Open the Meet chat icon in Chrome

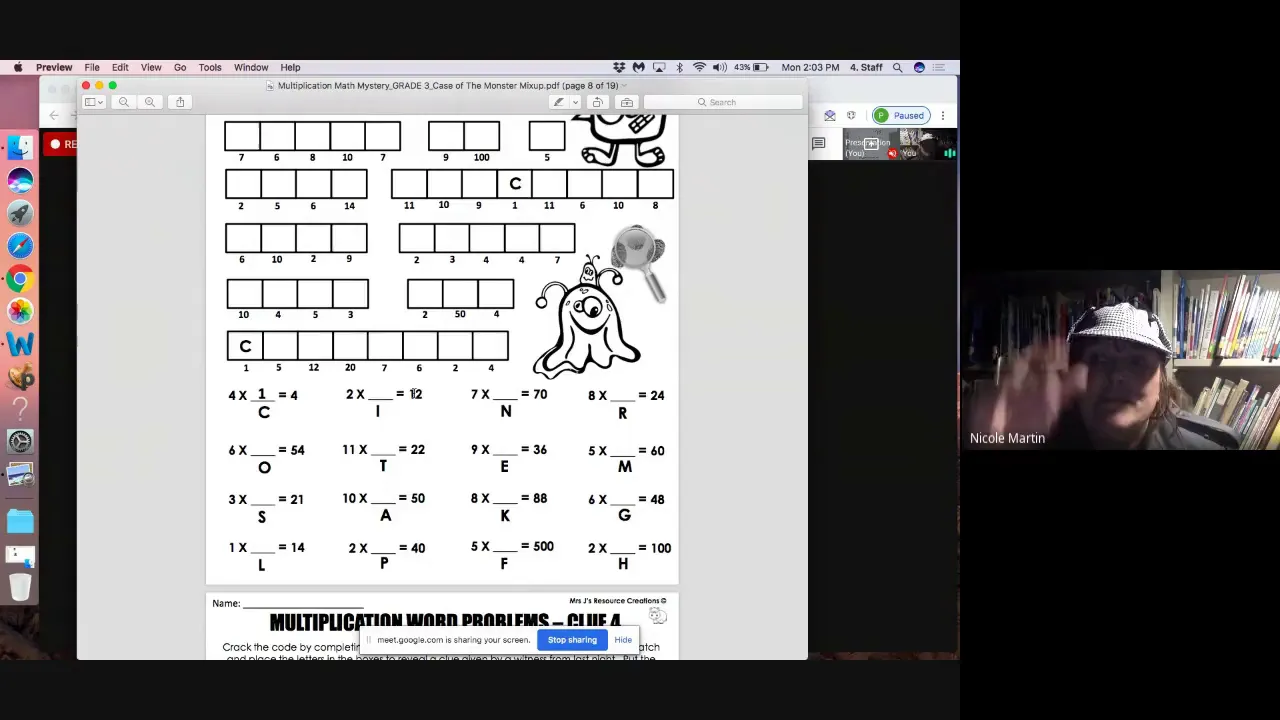[818, 144]
